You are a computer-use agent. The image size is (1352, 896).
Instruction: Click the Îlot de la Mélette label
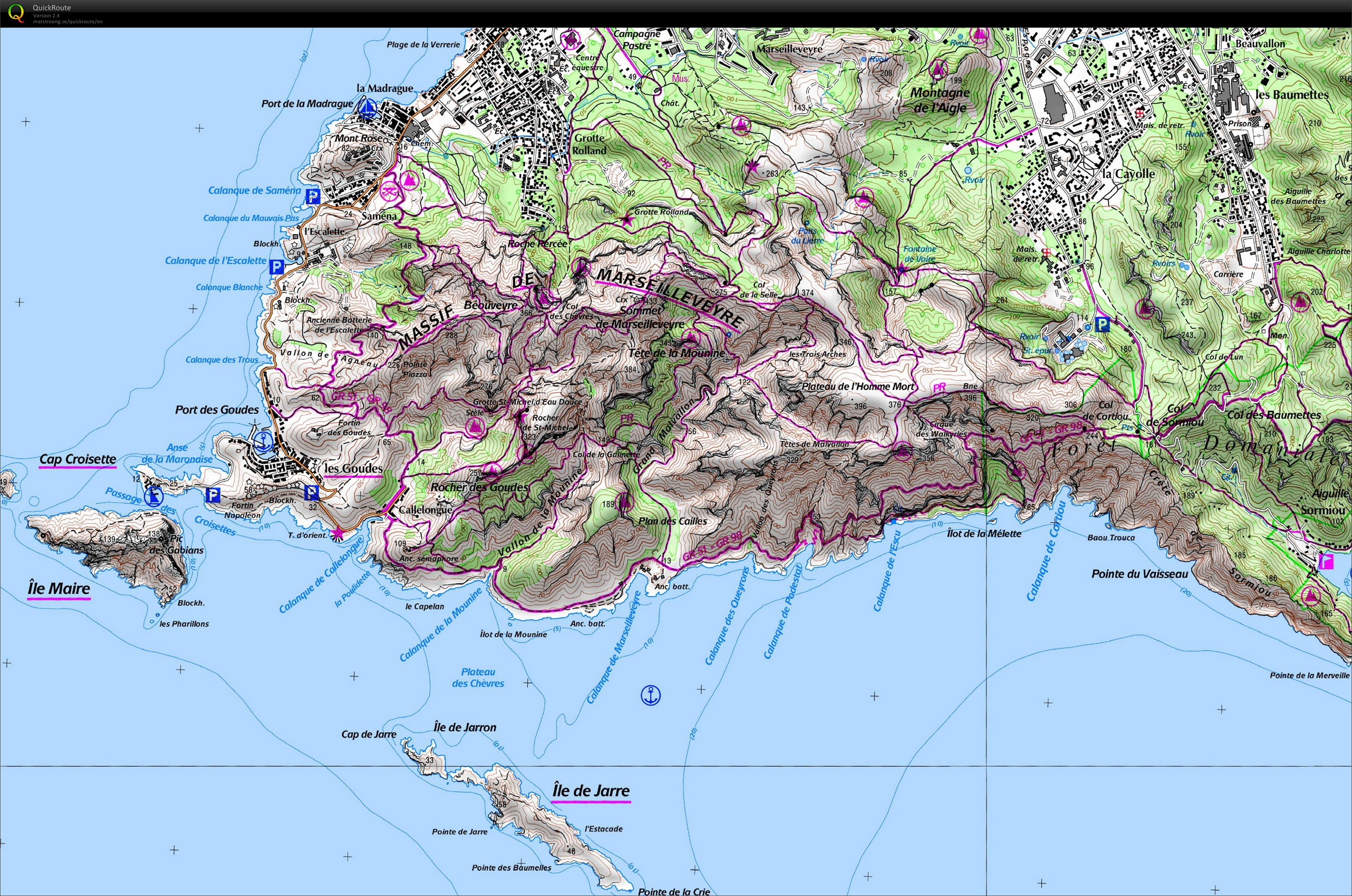coord(984,533)
